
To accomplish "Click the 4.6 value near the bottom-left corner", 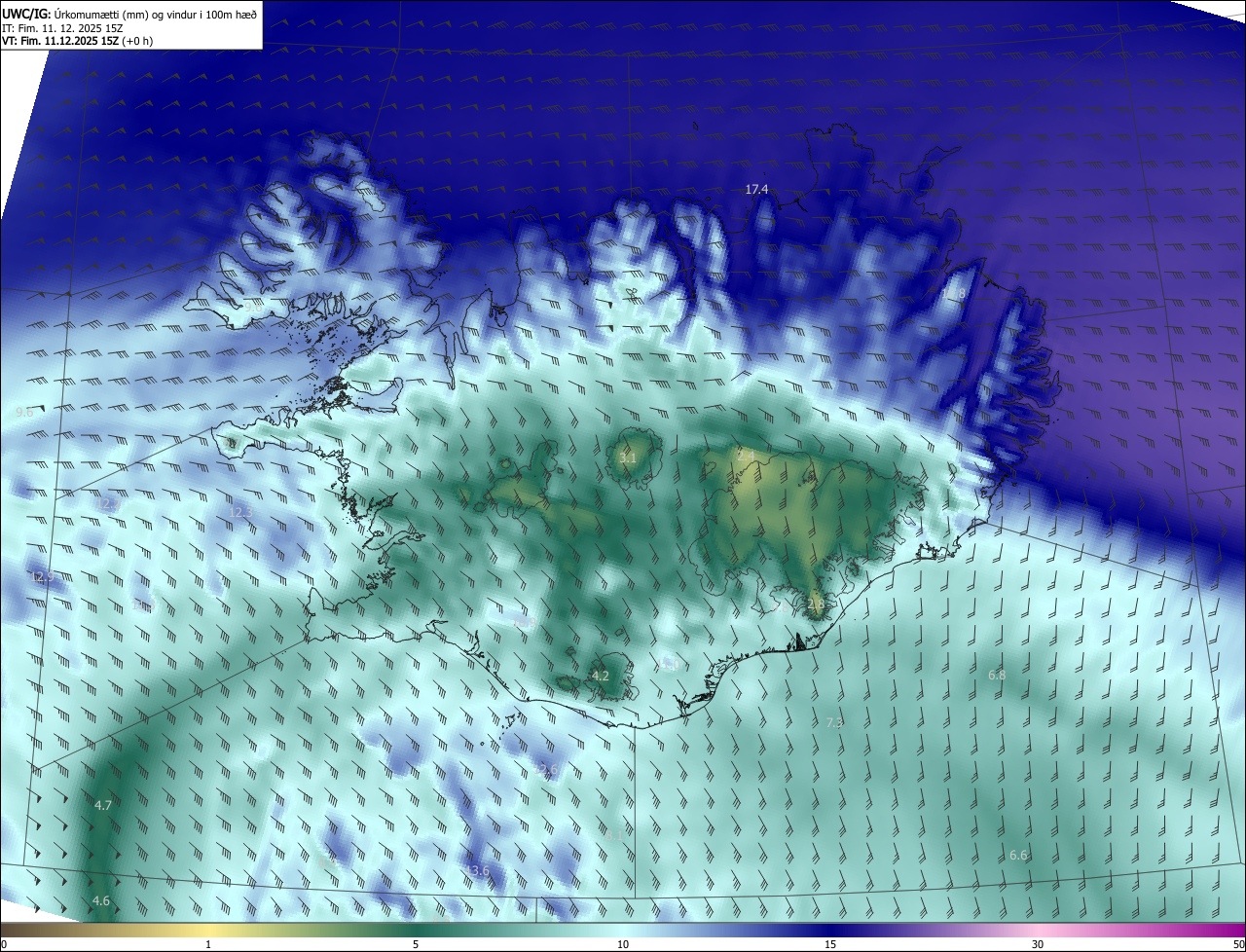I will coord(101,900).
